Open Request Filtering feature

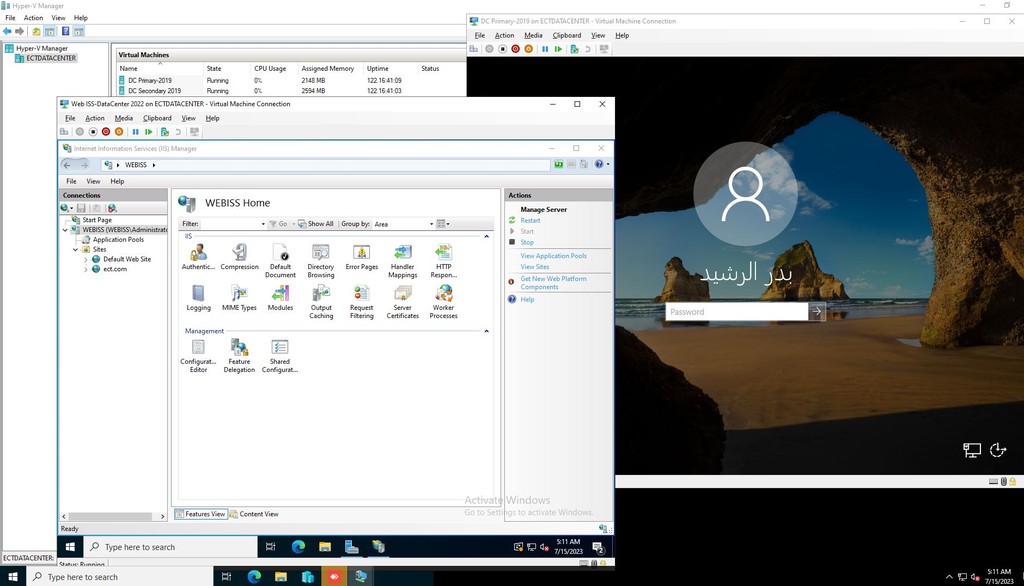pyautogui.click(x=361, y=302)
